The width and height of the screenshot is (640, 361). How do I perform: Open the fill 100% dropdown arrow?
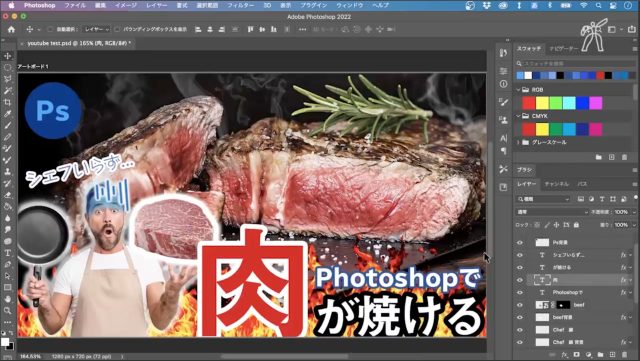(634, 225)
